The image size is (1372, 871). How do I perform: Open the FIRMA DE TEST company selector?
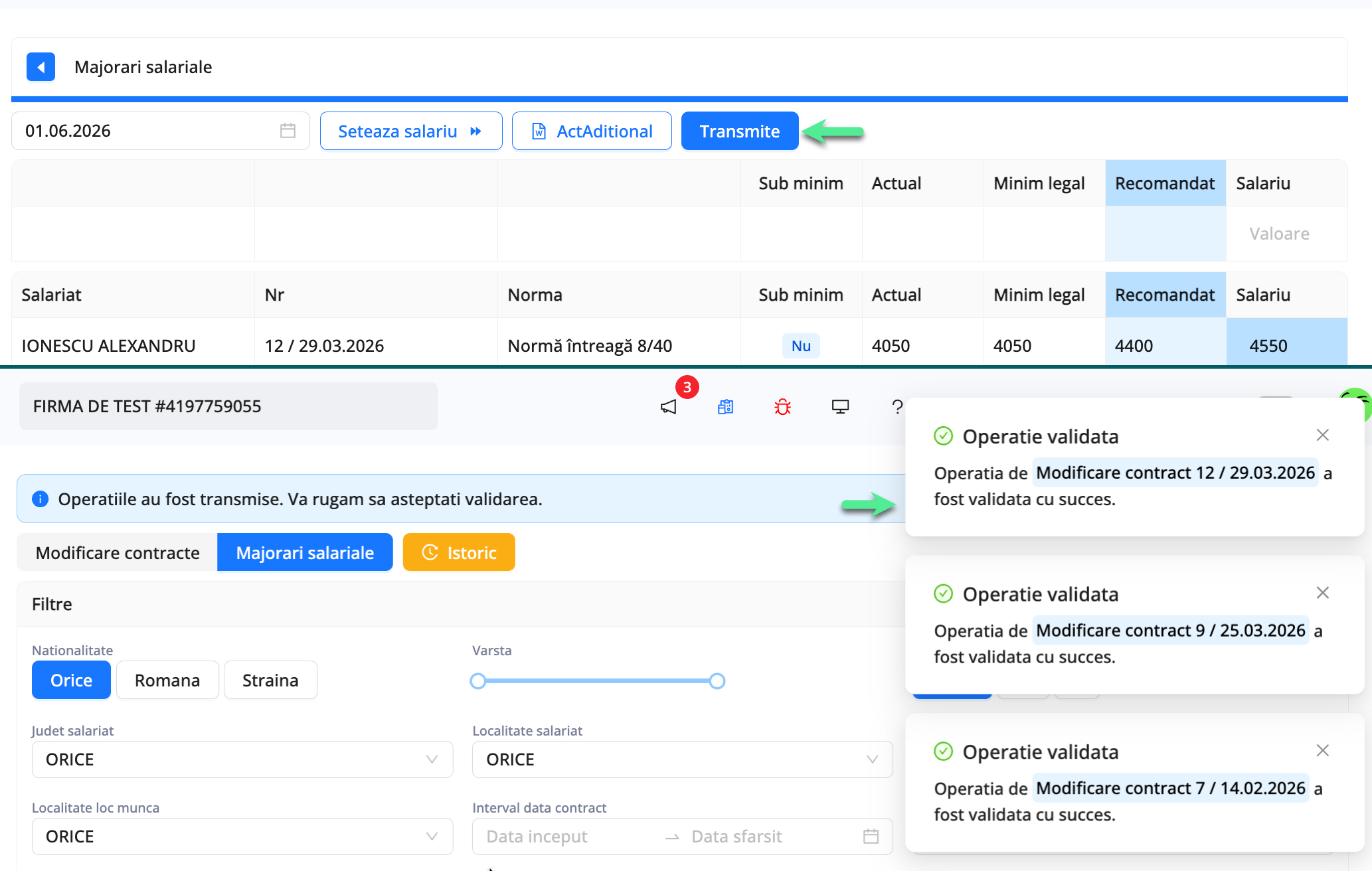228,406
